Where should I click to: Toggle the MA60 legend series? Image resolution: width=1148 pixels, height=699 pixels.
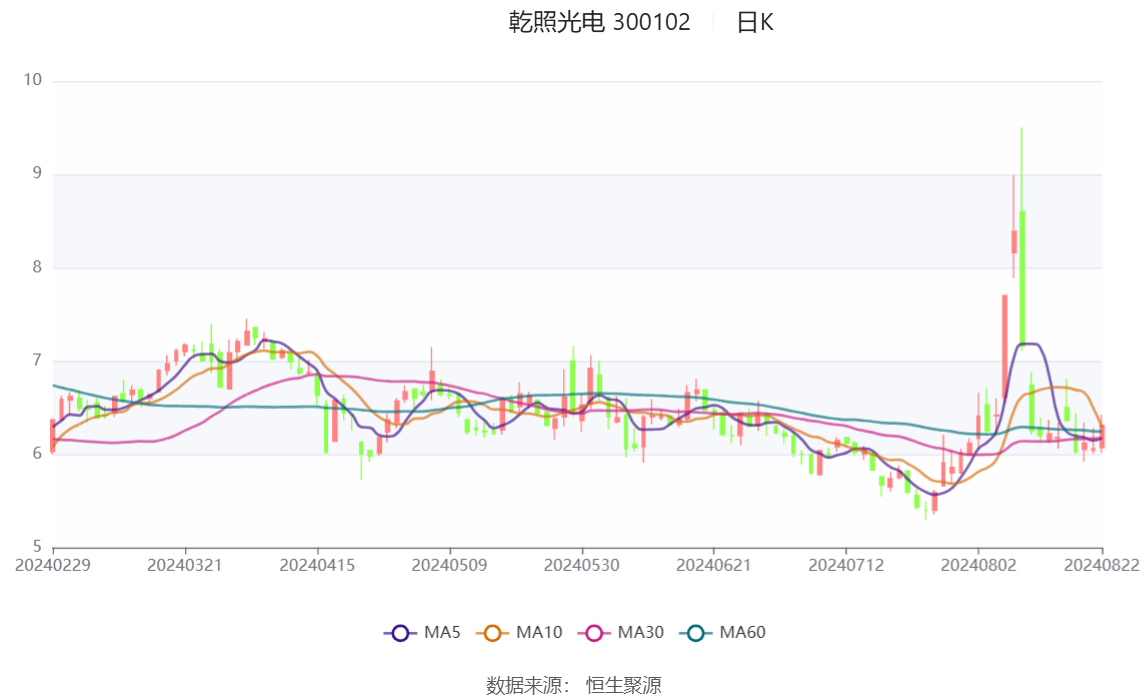(x=723, y=632)
